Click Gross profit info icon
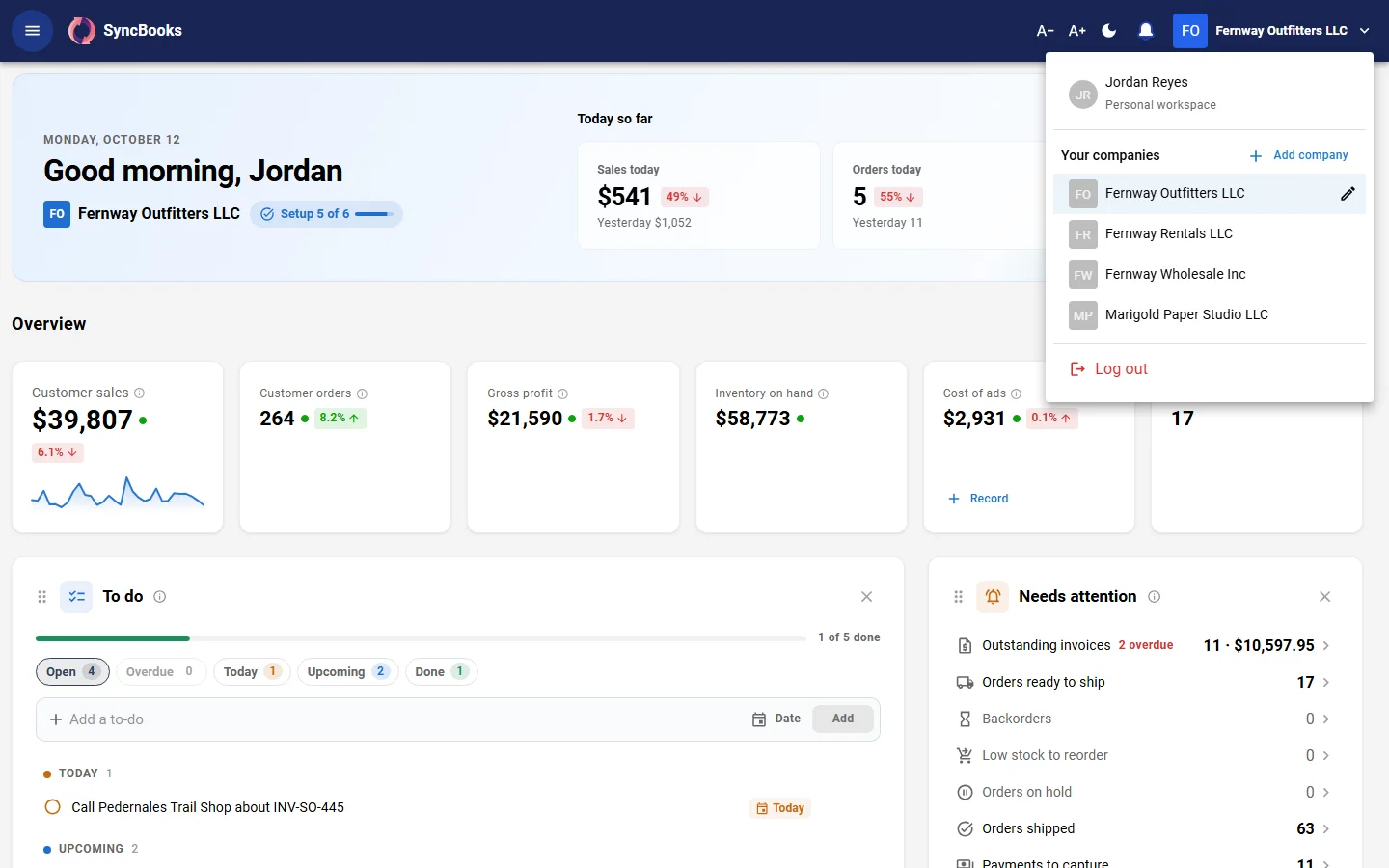Image resolution: width=1389 pixels, height=868 pixels. (x=562, y=393)
